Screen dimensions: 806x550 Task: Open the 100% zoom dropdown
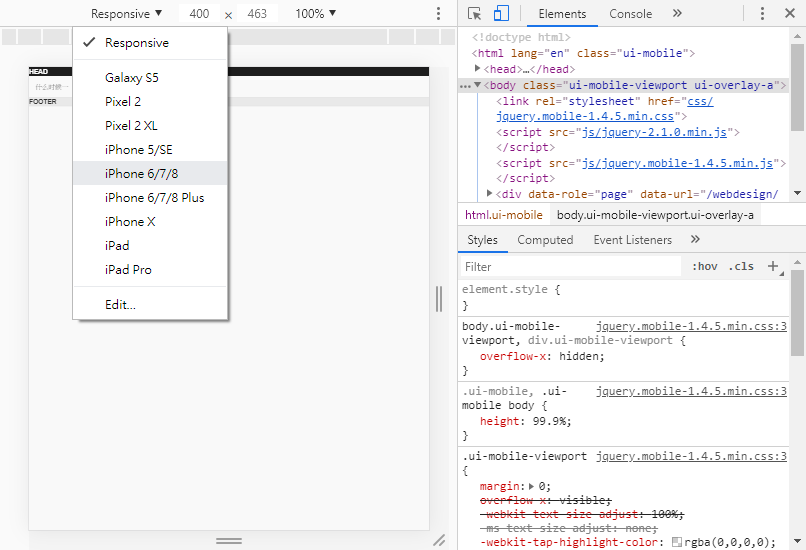[x=315, y=14]
